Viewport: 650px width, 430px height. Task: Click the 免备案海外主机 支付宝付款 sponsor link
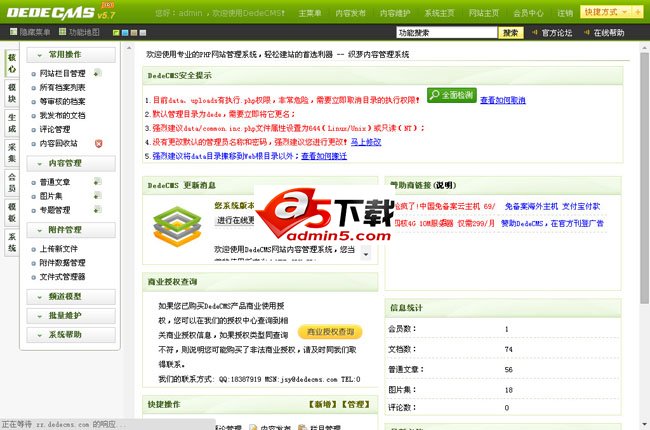click(x=552, y=206)
